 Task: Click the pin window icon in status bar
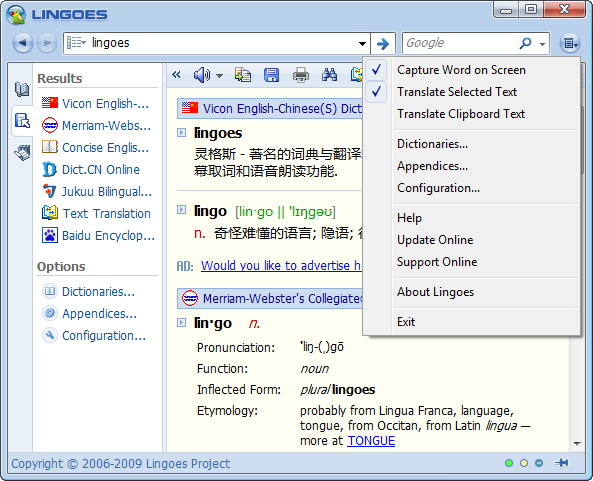pos(562,462)
